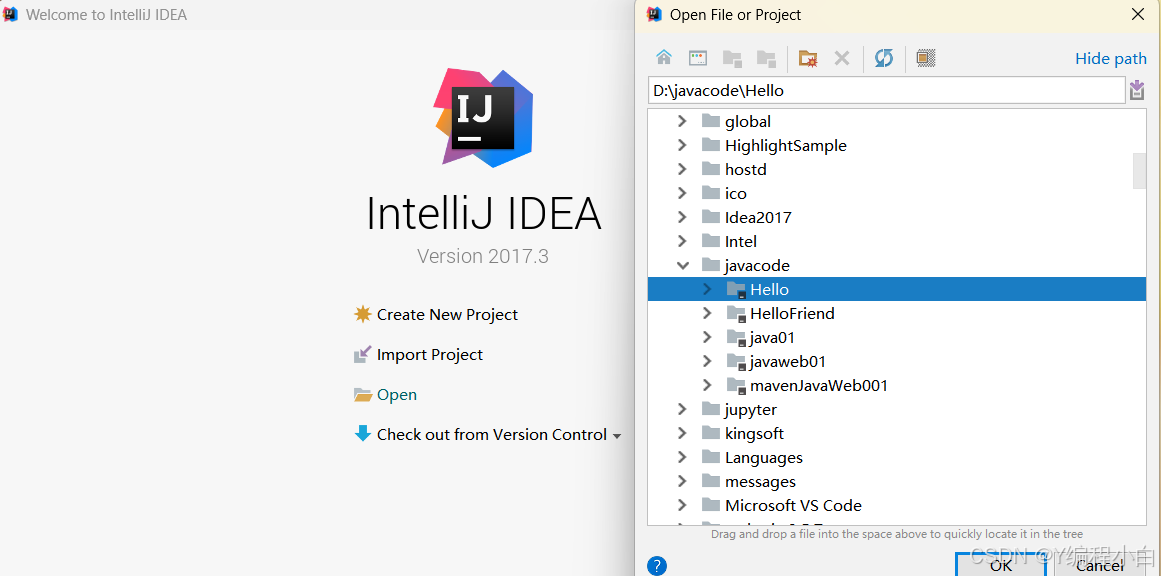
Task: Click the Create New Project star icon
Action: click(x=362, y=314)
